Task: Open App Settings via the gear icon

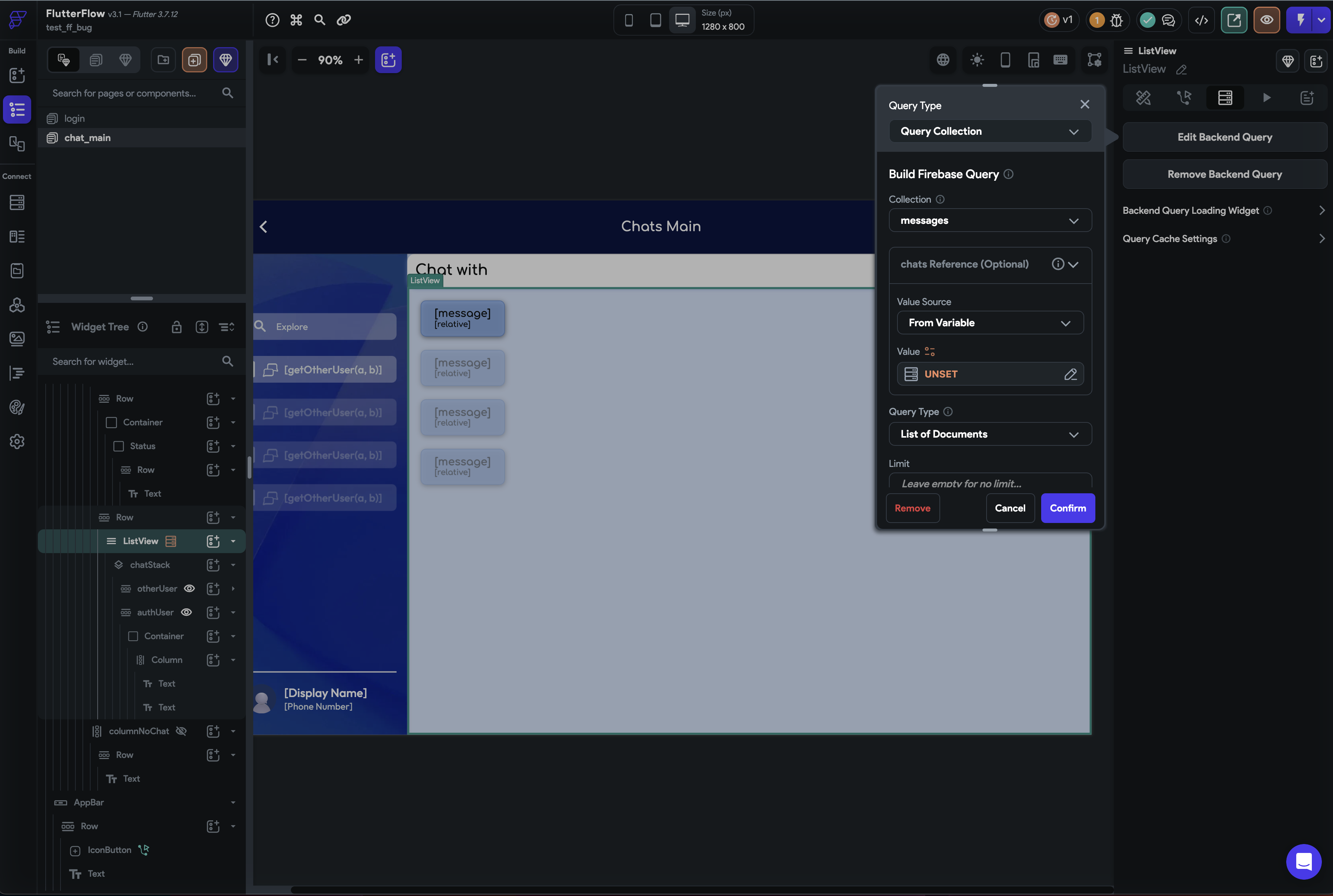Action: (x=17, y=441)
